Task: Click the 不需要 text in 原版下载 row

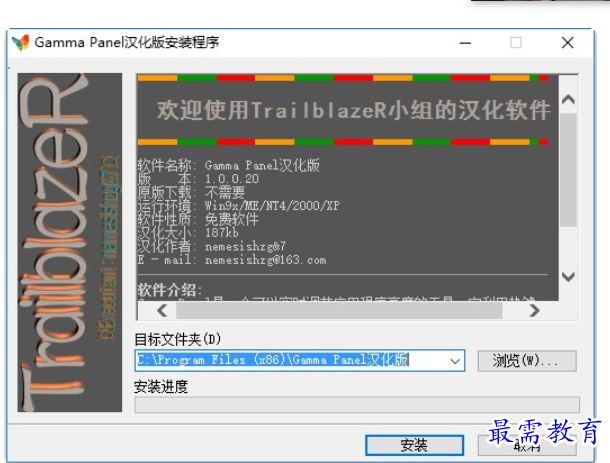Action: click(x=225, y=192)
